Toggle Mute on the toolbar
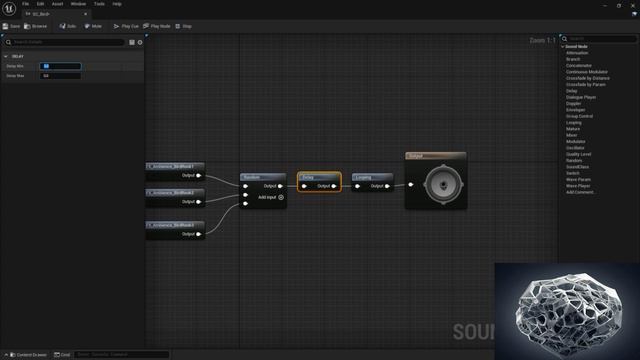This screenshot has height=360, width=640. (93, 26)
